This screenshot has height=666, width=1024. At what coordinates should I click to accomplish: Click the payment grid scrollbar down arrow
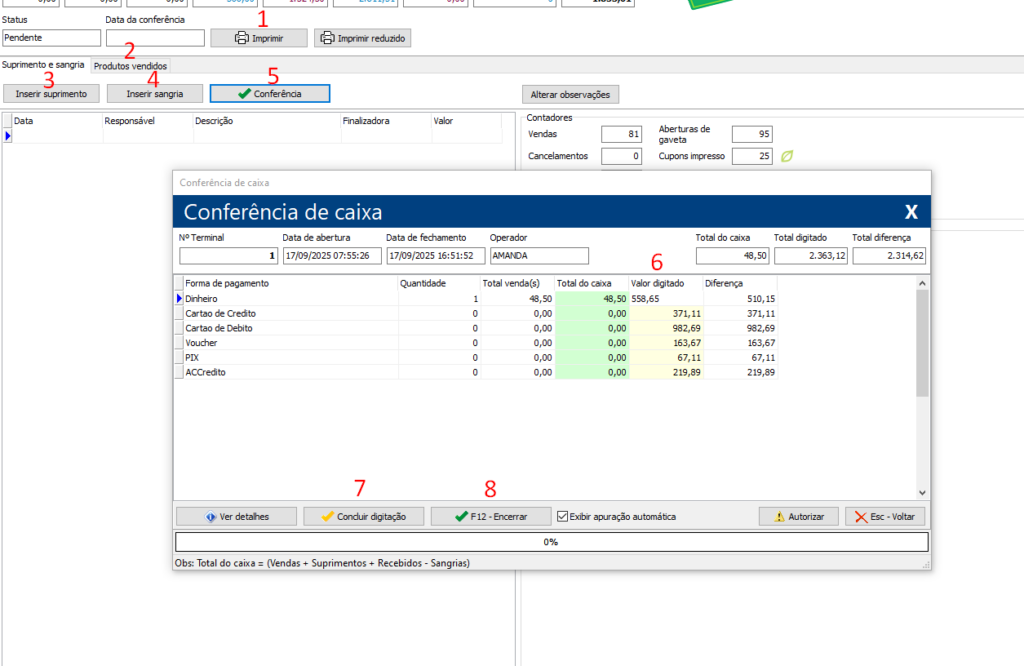[922, 493]
